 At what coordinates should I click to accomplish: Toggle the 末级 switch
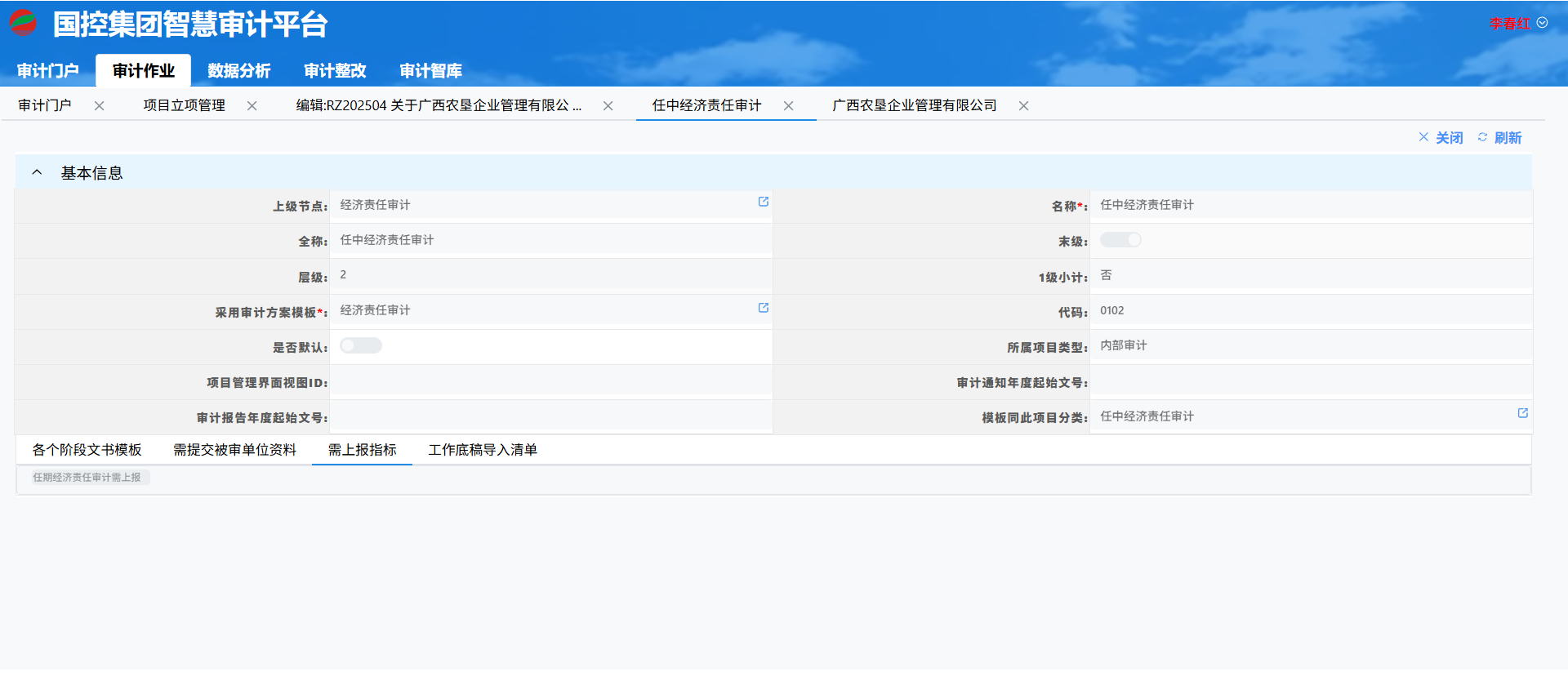click(x=1120, y=240)
